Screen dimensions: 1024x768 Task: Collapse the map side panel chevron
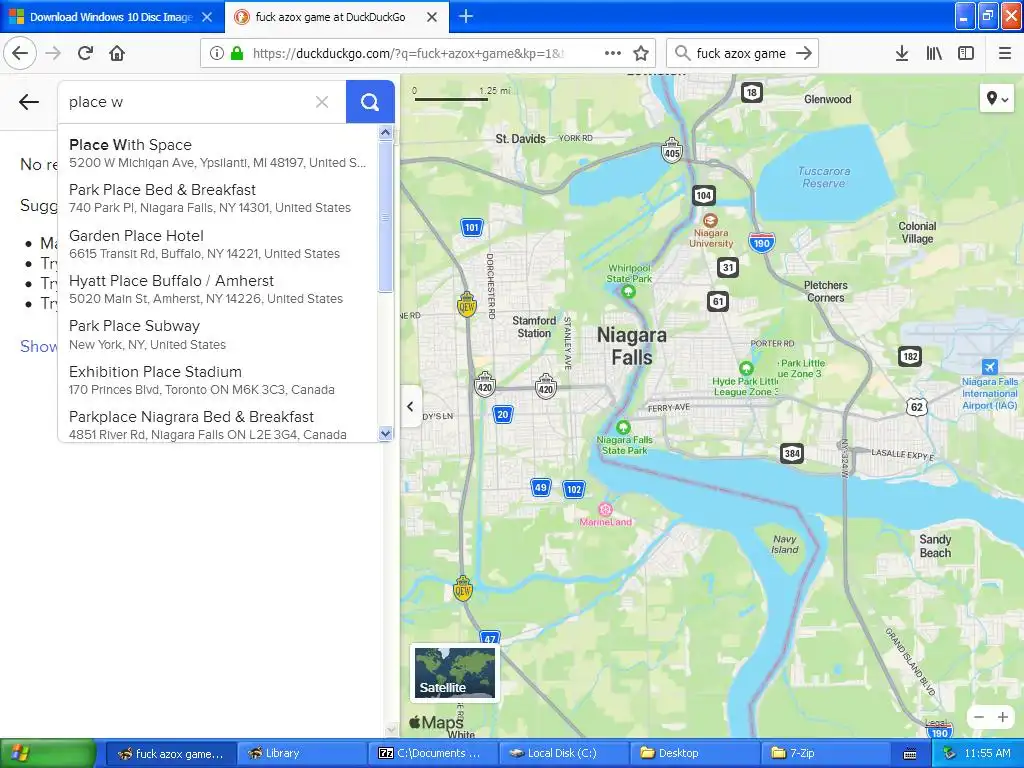click(410, 406)
